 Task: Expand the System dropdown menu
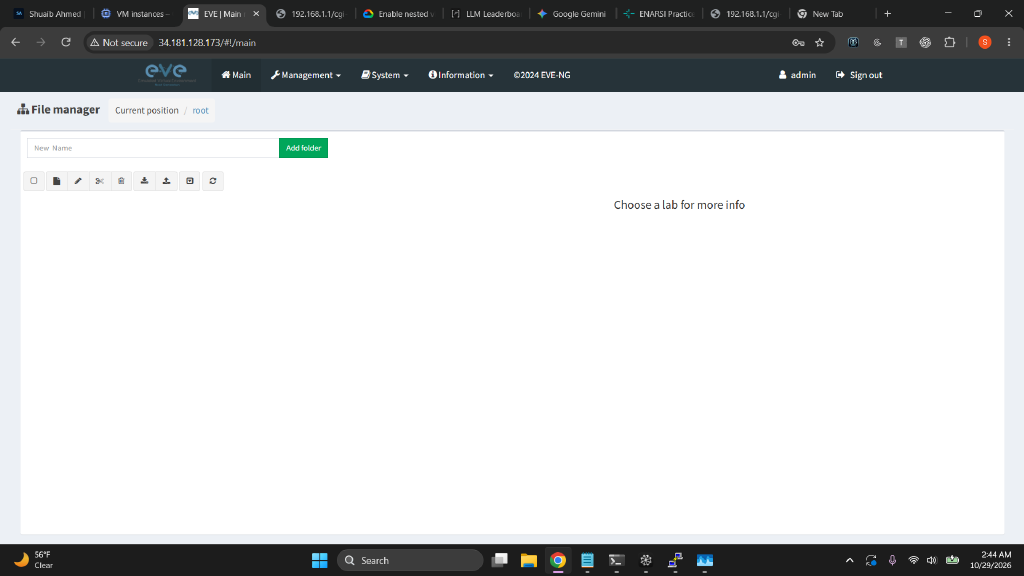pyautogui.click(x=385, y=75)
